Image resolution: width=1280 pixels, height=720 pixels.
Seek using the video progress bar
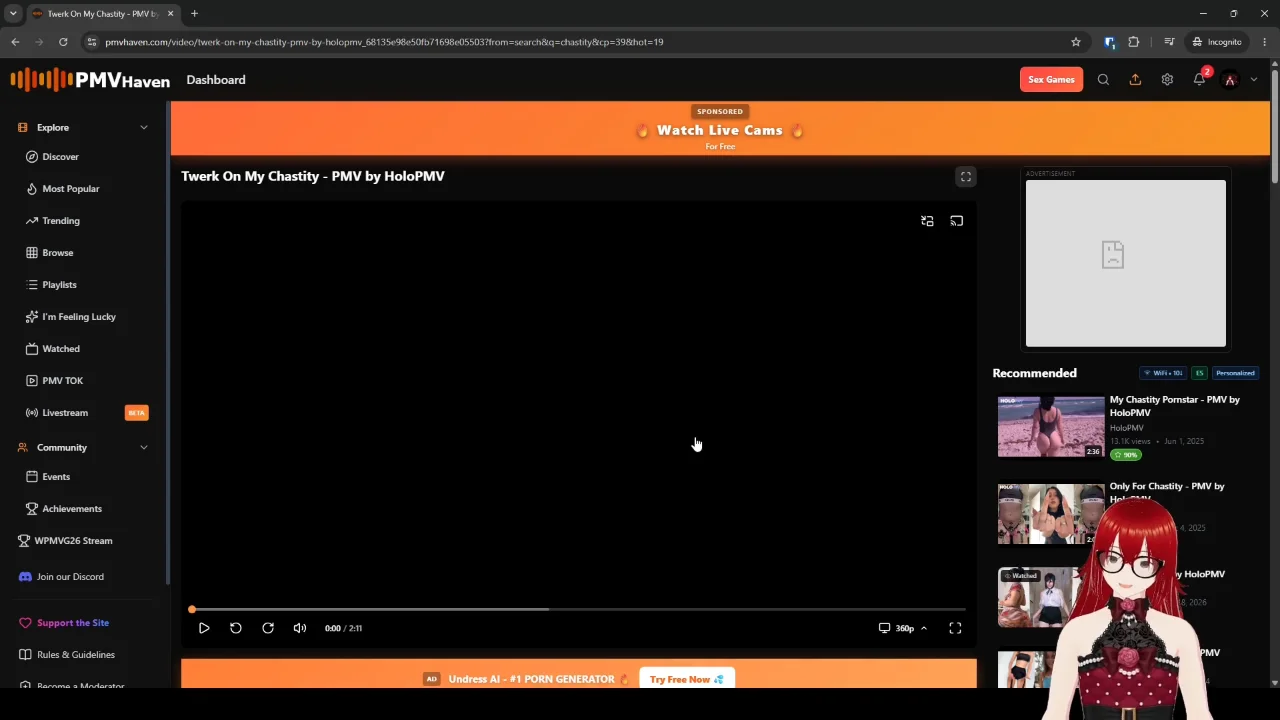tap(578, 609)
